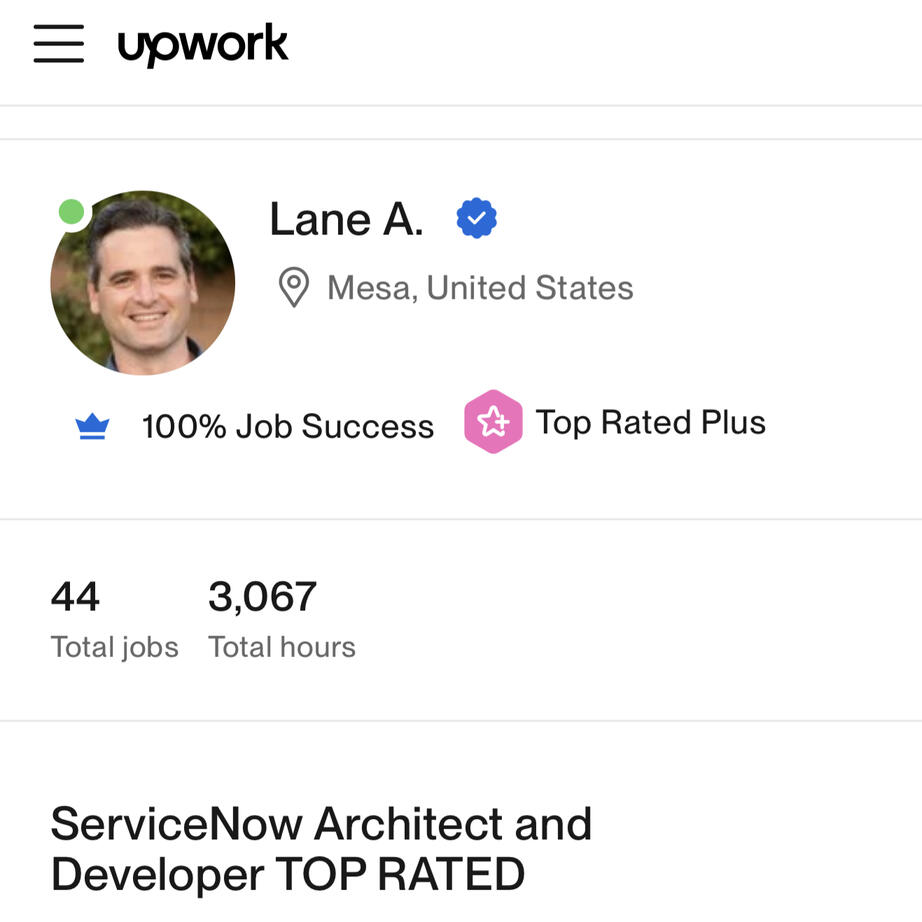Click the green online status dot
The width and height of the screenshot is (922, 922).
[71, 212]
